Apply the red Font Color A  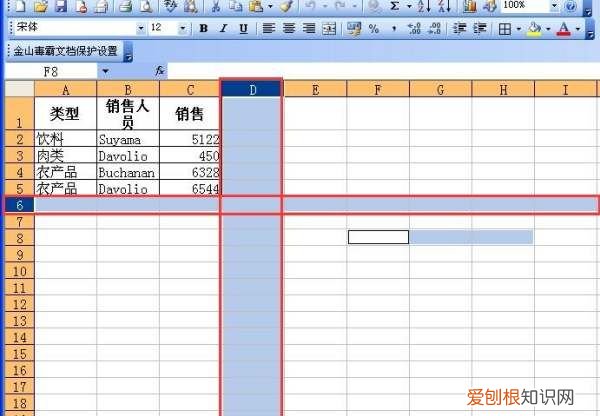(x=564, y=29)
